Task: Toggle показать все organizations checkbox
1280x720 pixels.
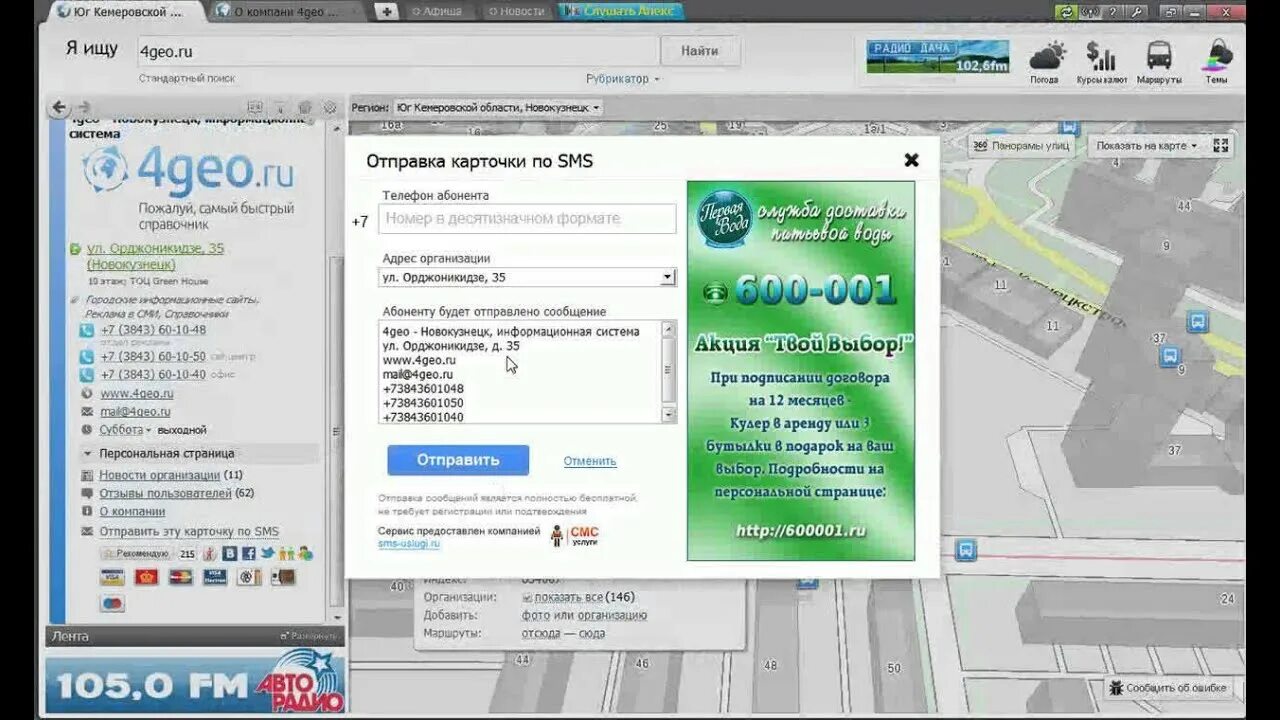Action: tap(527, 597)
